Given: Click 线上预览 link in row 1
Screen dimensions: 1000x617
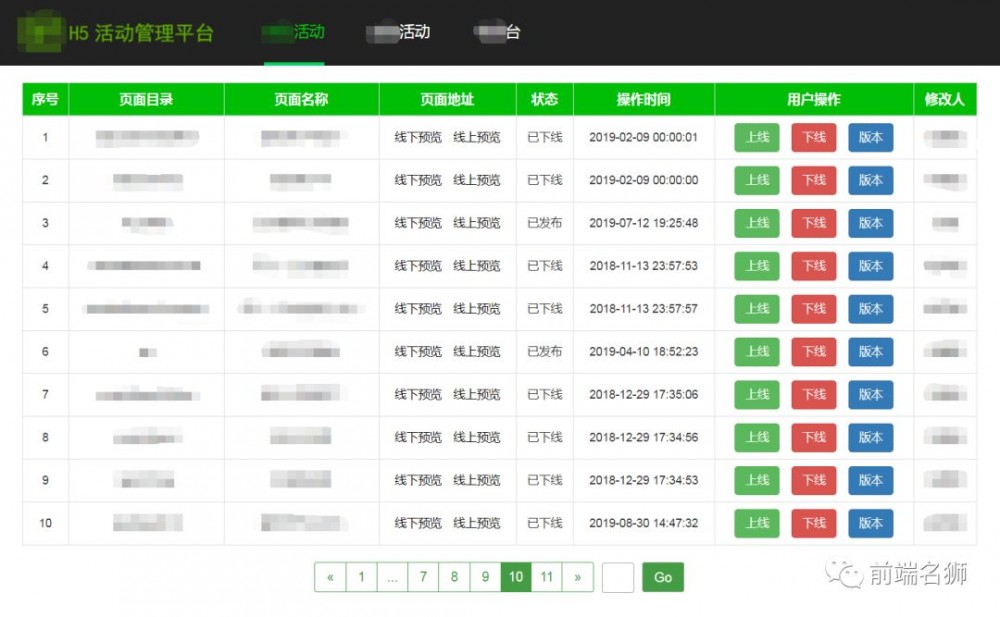Looking at the screenshot, I should point(476,137).
